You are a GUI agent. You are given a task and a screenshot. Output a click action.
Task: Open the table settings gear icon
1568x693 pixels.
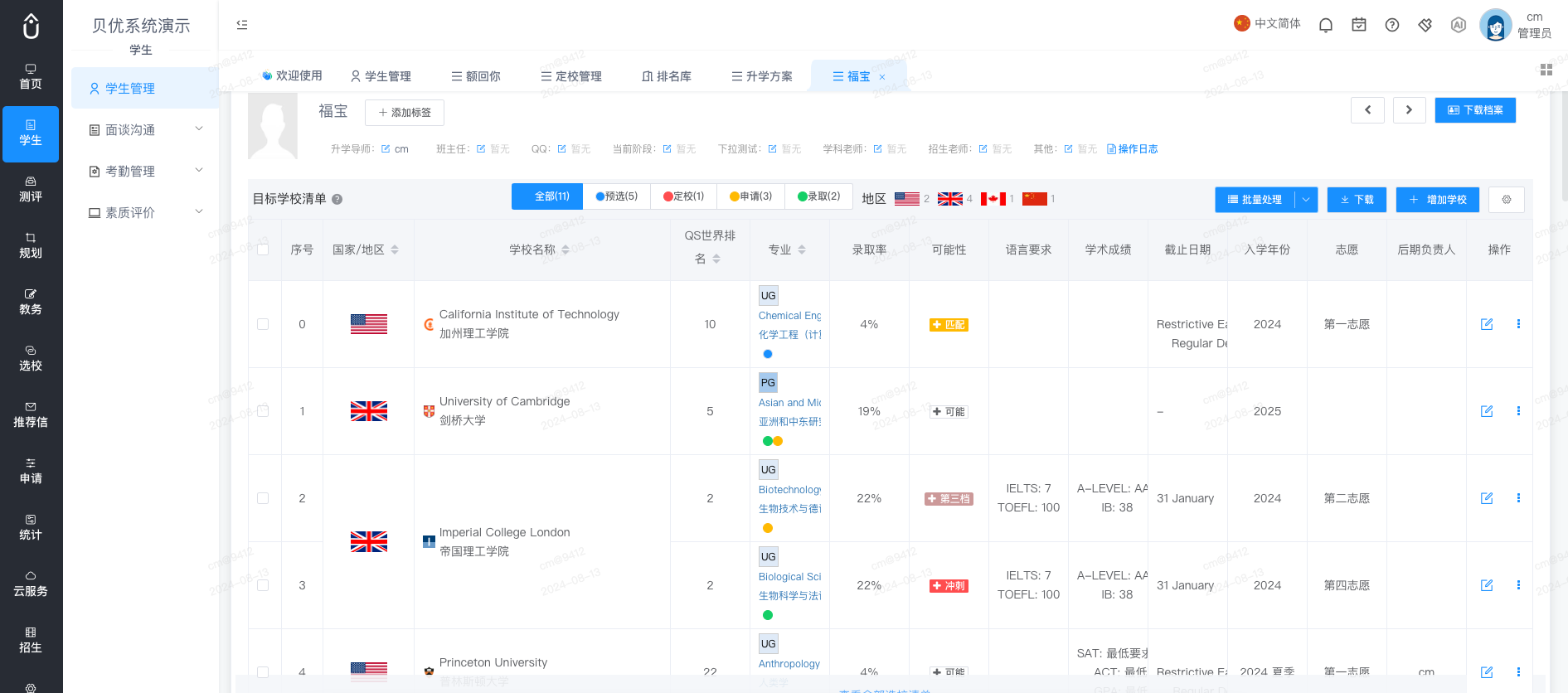1507,200
